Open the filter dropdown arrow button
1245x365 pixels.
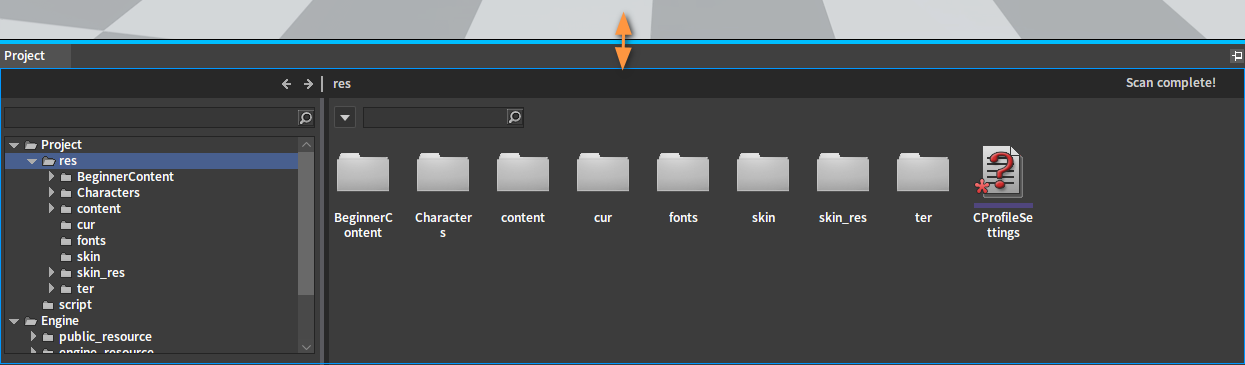tap(344, 118)
